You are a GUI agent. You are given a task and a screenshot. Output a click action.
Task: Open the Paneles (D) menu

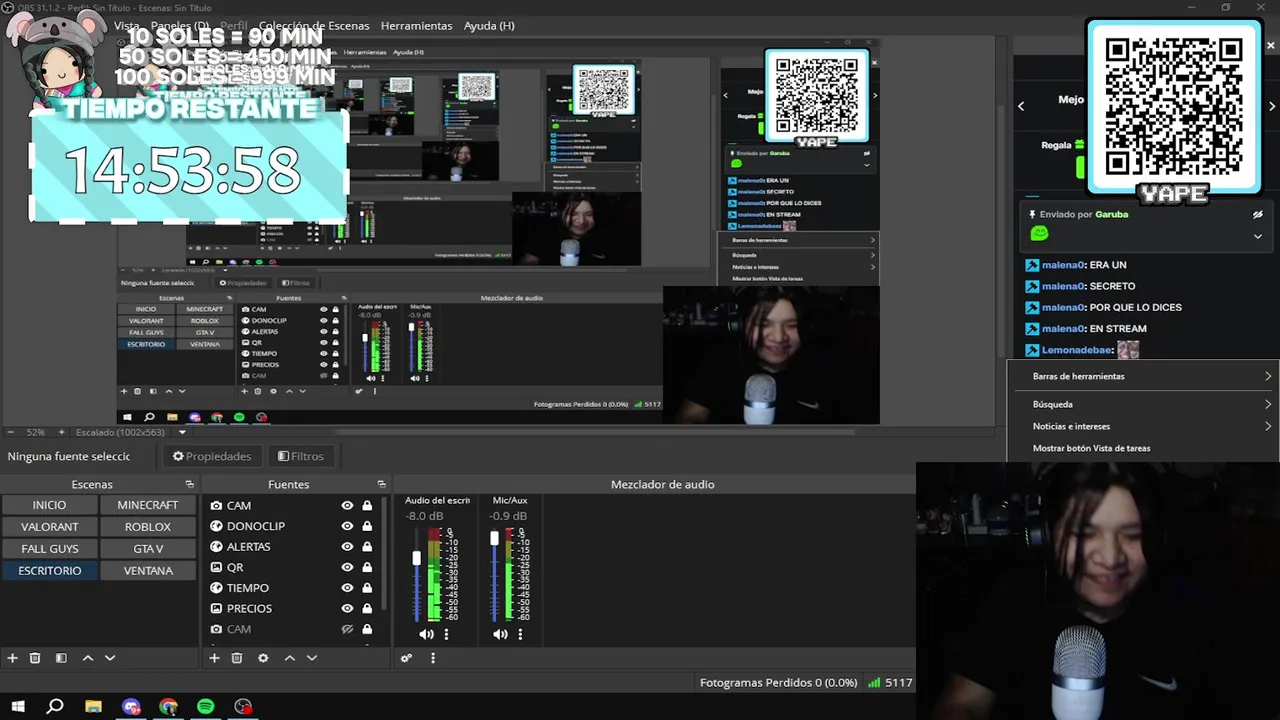pyautogui.click(x=180, y=25)
